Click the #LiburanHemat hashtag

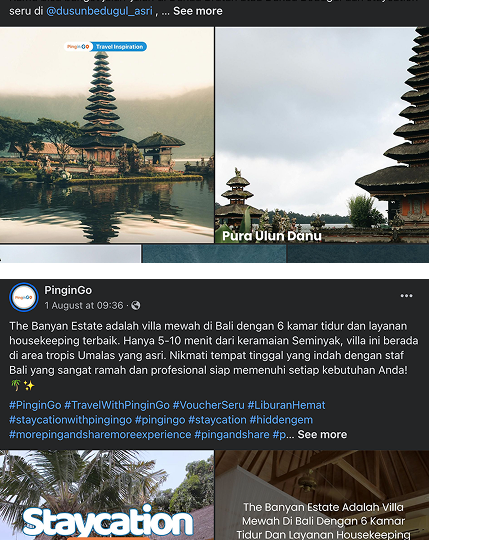point(286,405)
